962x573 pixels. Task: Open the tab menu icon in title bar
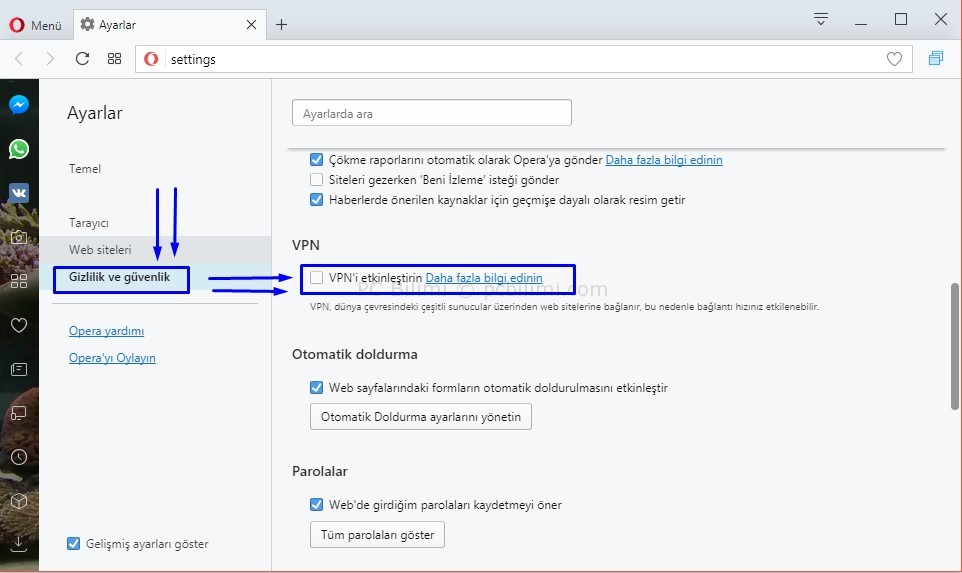821,19
